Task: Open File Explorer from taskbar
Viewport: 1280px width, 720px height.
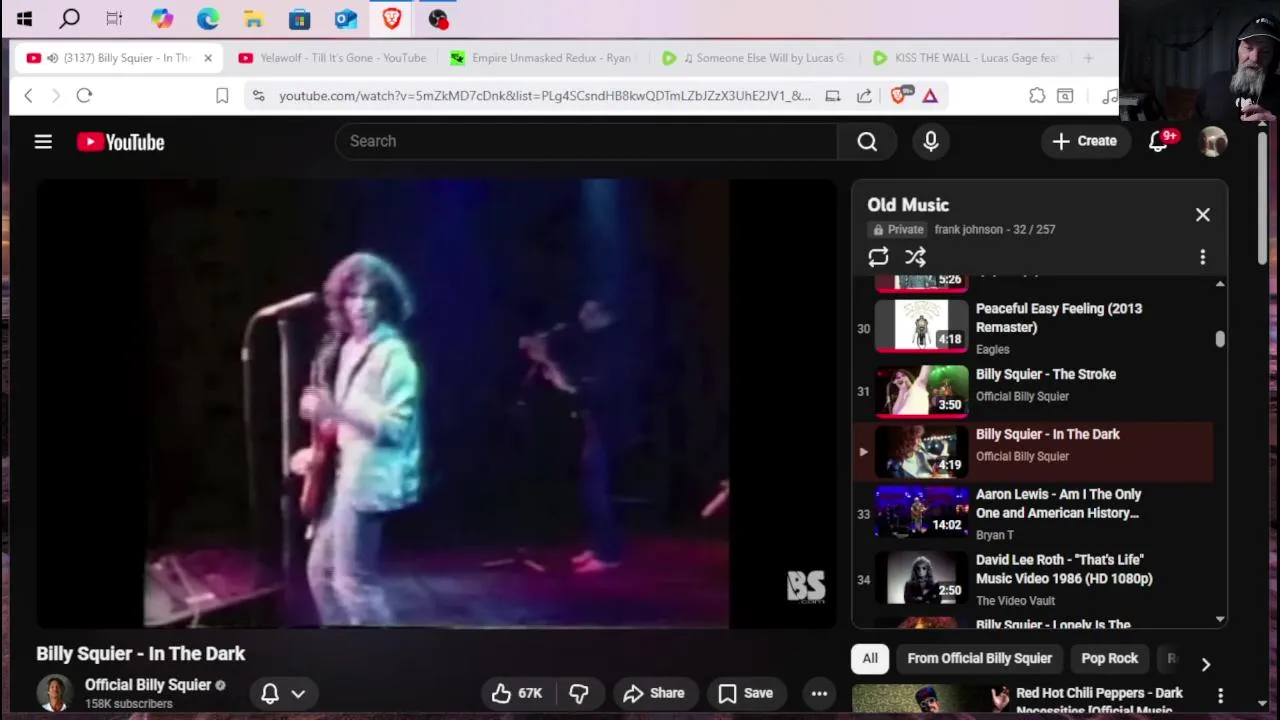Action: (254, 18)
